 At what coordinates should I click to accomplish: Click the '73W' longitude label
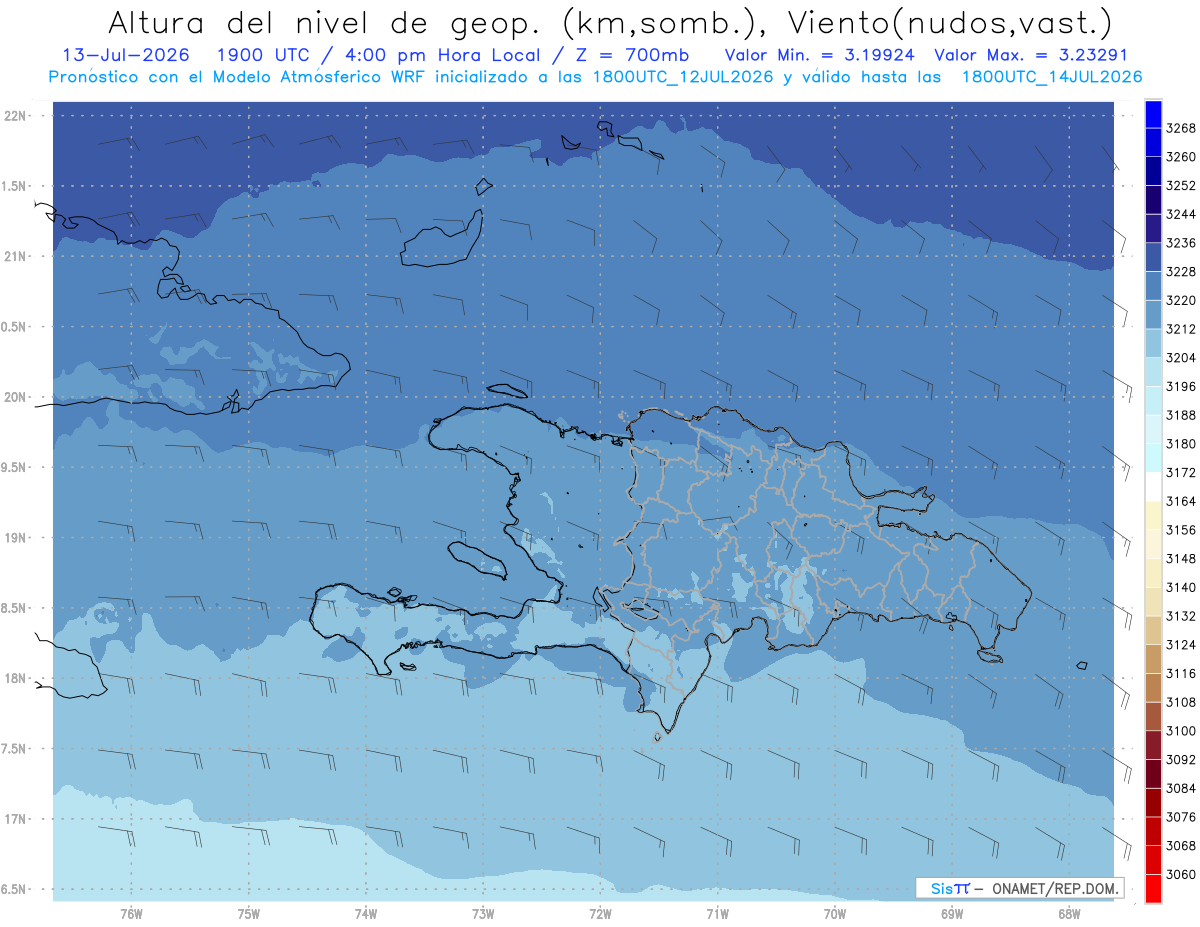[x=483, y=913]
